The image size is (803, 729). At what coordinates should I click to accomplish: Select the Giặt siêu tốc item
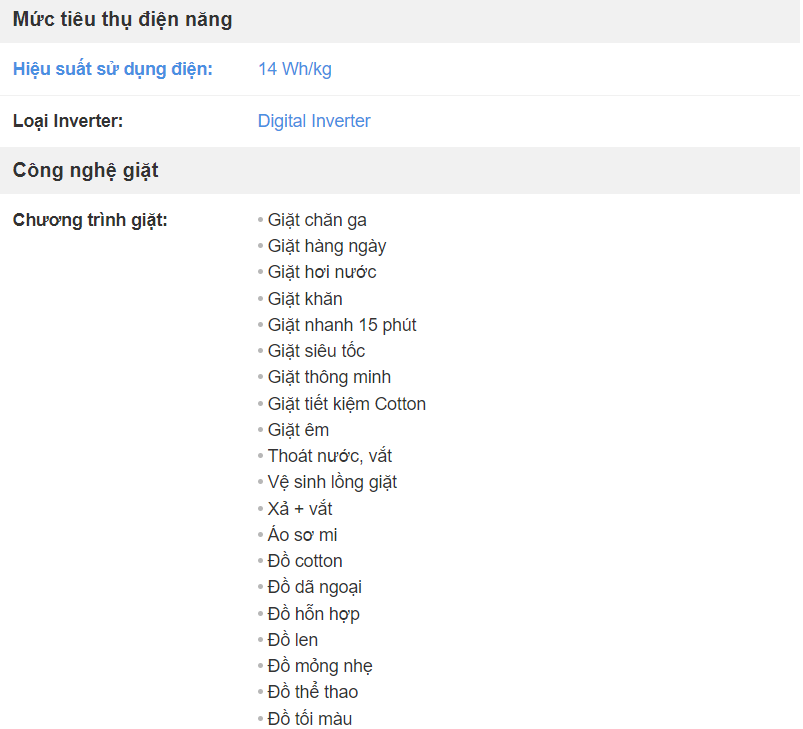316,351
